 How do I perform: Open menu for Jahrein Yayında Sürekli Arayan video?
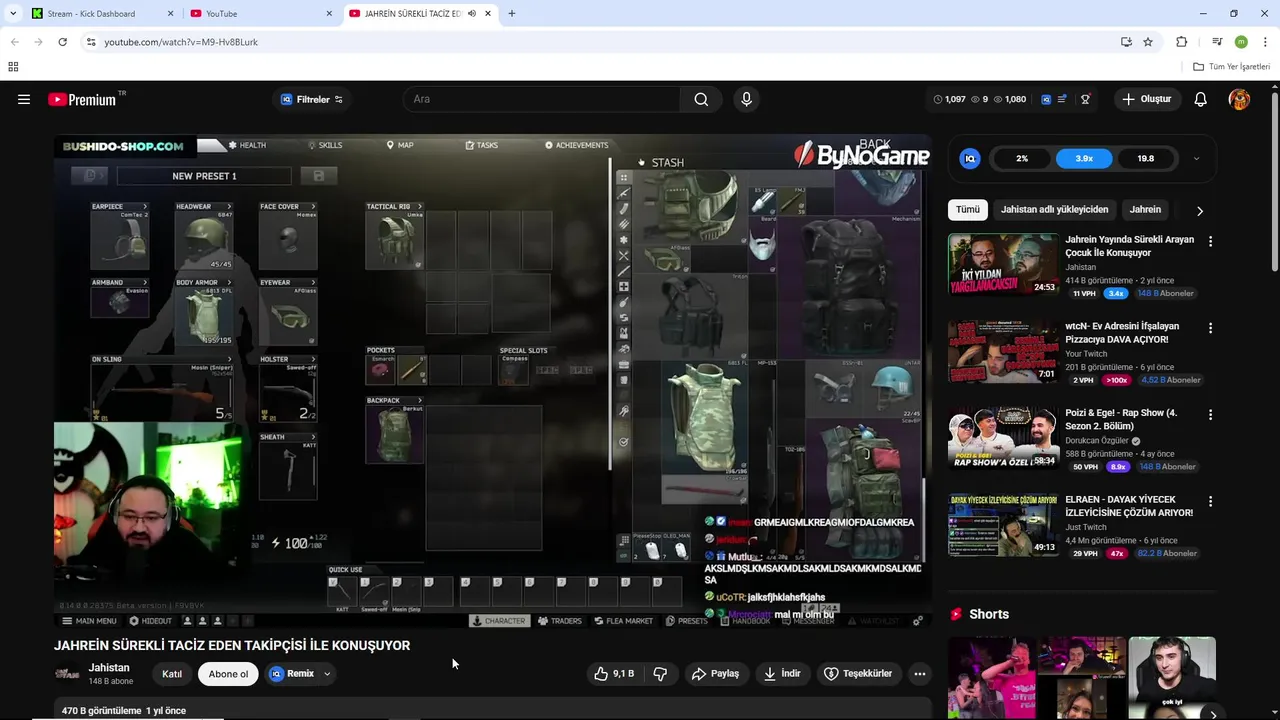pos(1210,241)
